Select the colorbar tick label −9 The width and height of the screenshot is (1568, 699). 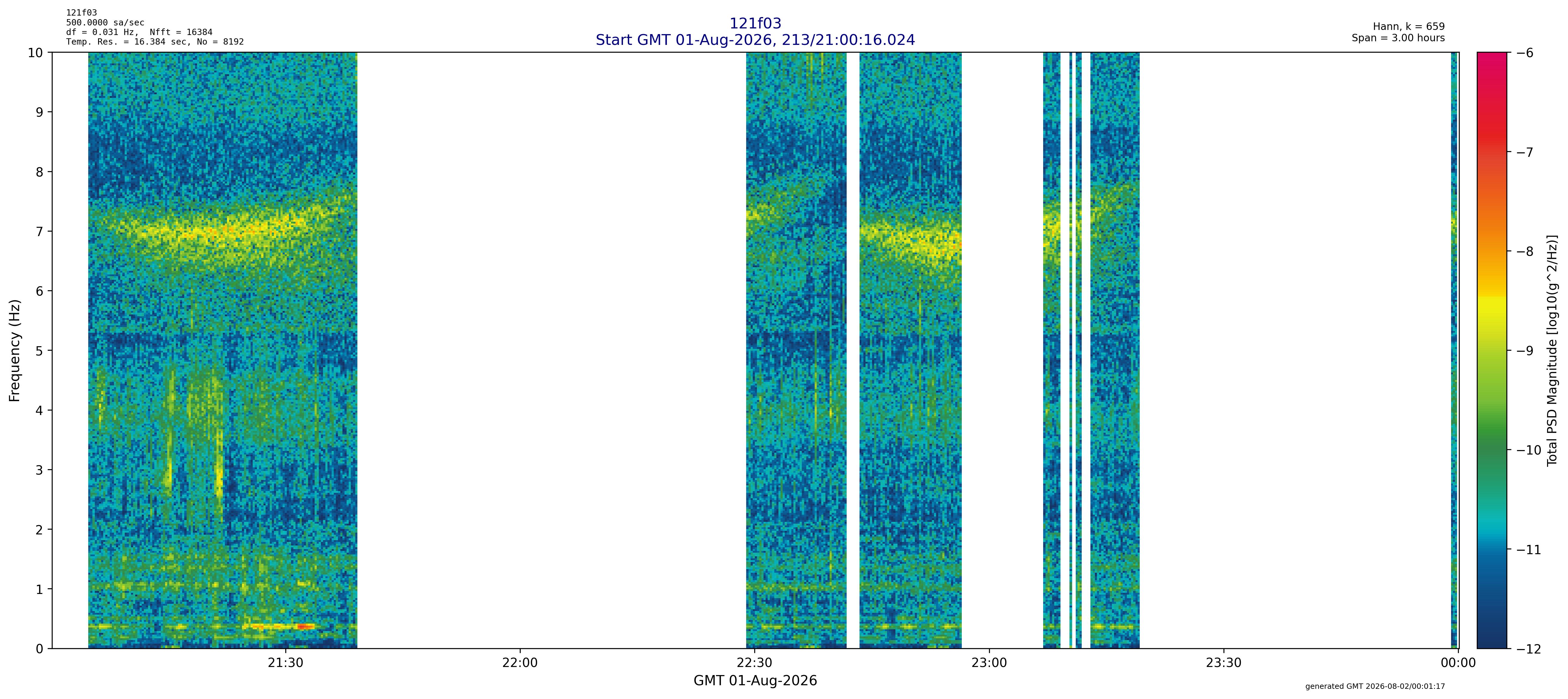coord(1524,351)
